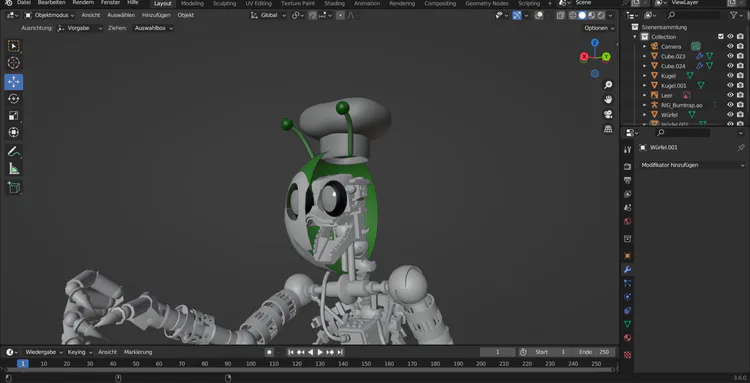750x383 pixels.
Task: Open the Hinzufügen menu
Action: (156, 15)
